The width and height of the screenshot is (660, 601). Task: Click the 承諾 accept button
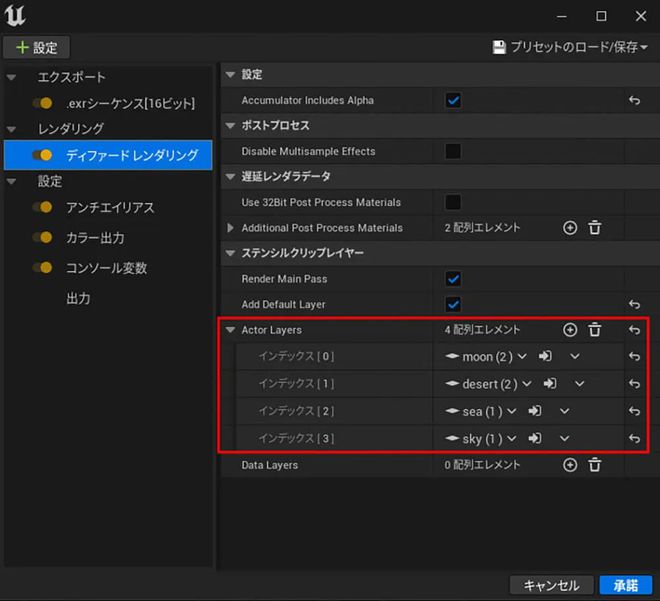tap(625, 585)
